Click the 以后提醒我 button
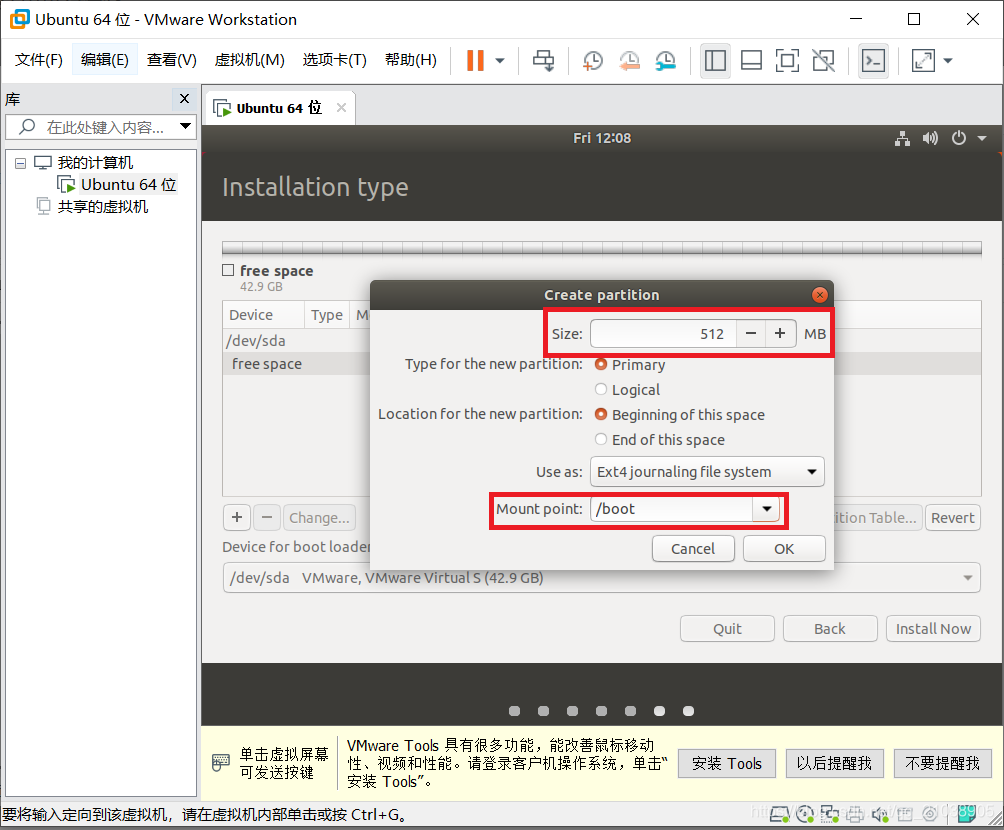Screen dimensions: 1004x830 pos(834,763)
